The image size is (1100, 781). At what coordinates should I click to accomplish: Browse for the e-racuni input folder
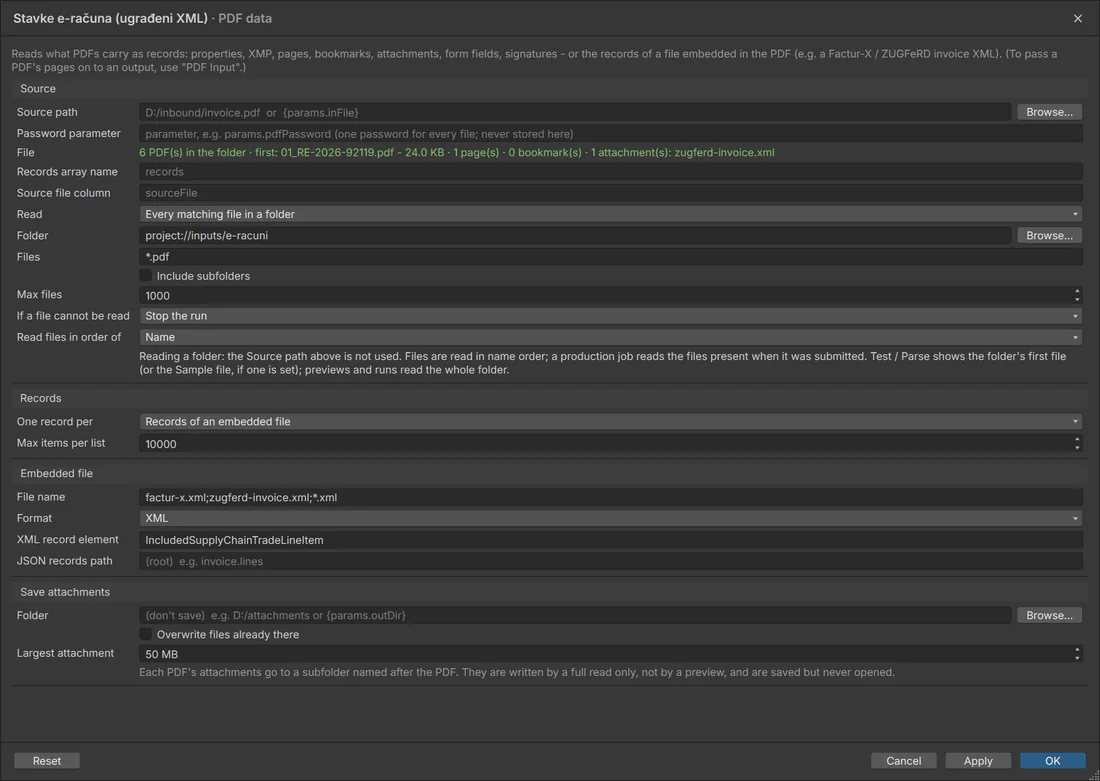1049,236
